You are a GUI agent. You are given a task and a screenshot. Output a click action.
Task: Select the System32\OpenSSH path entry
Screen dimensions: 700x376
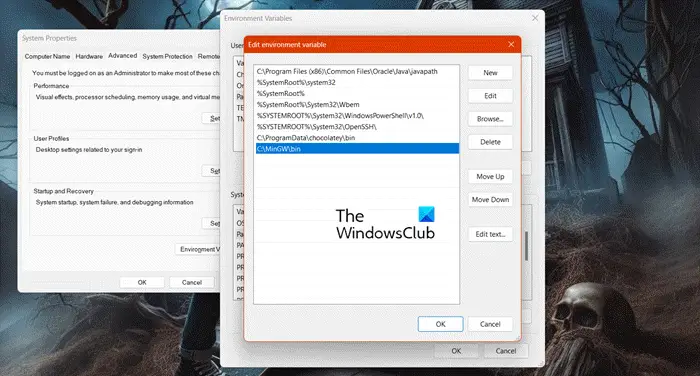357,127
